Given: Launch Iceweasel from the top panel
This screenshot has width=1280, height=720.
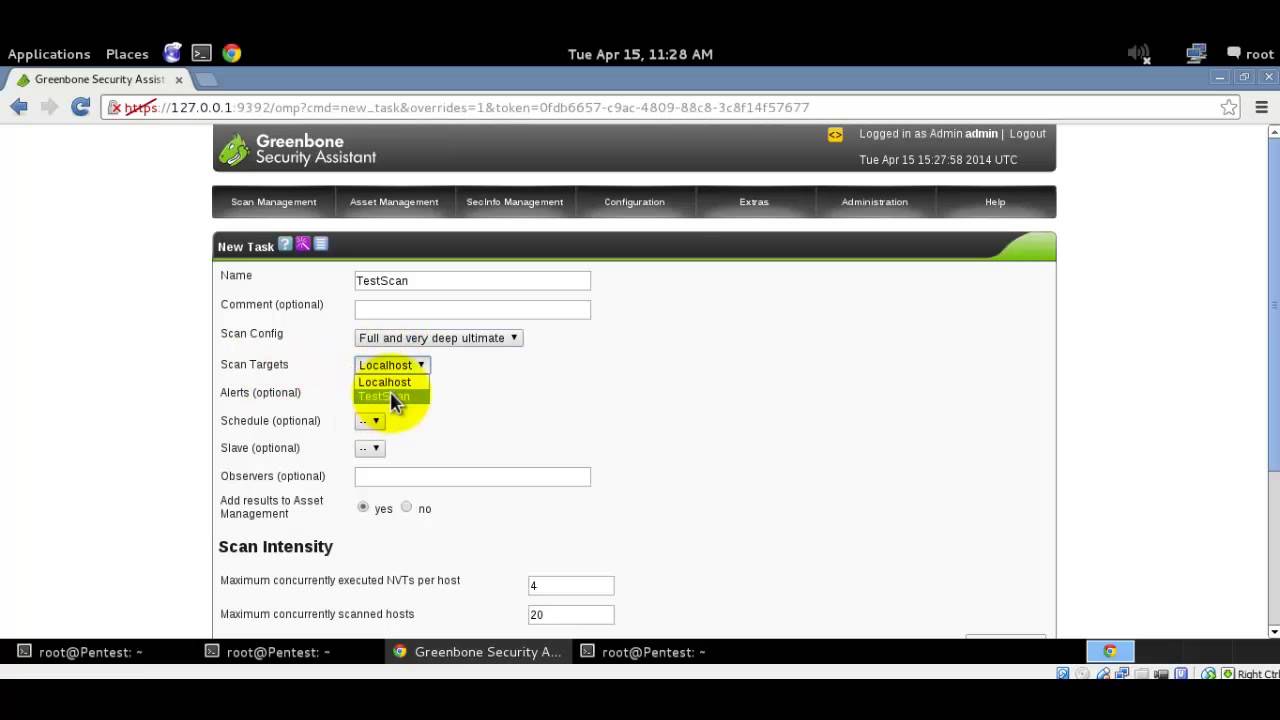Looking at the screenshot, I should 173,53.
